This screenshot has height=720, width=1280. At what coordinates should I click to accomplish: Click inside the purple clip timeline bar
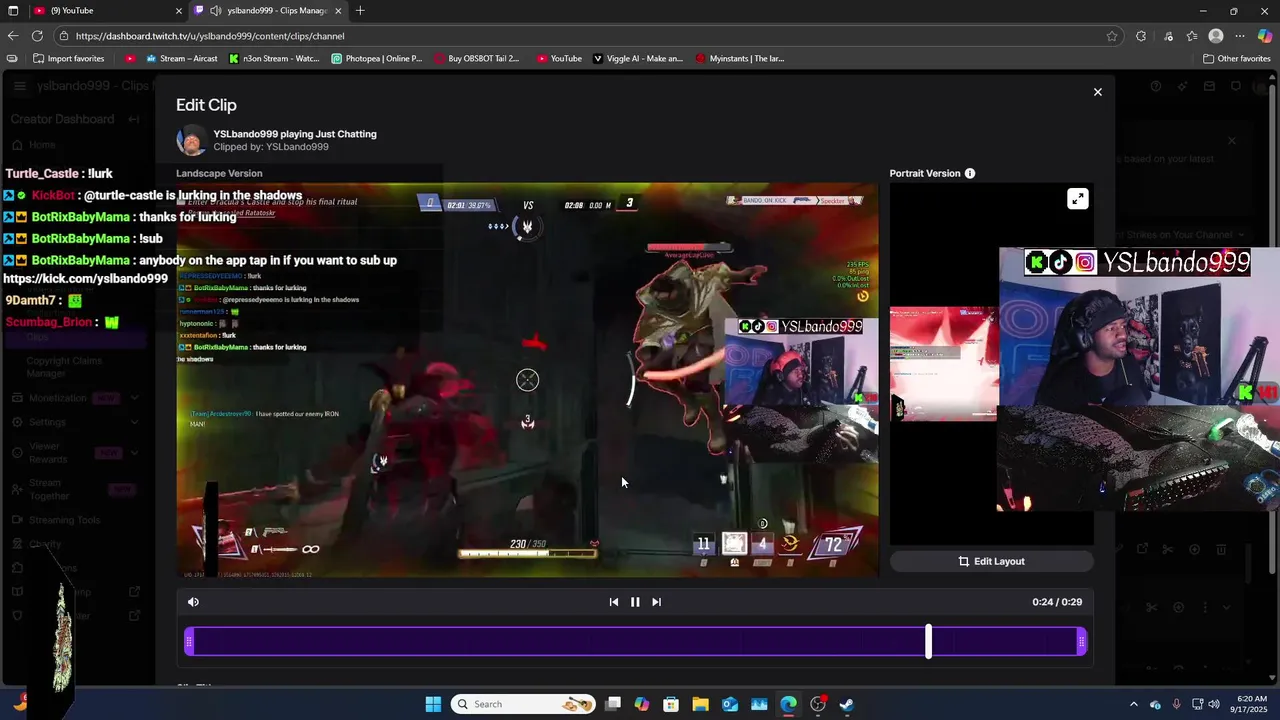coord(635,642)
